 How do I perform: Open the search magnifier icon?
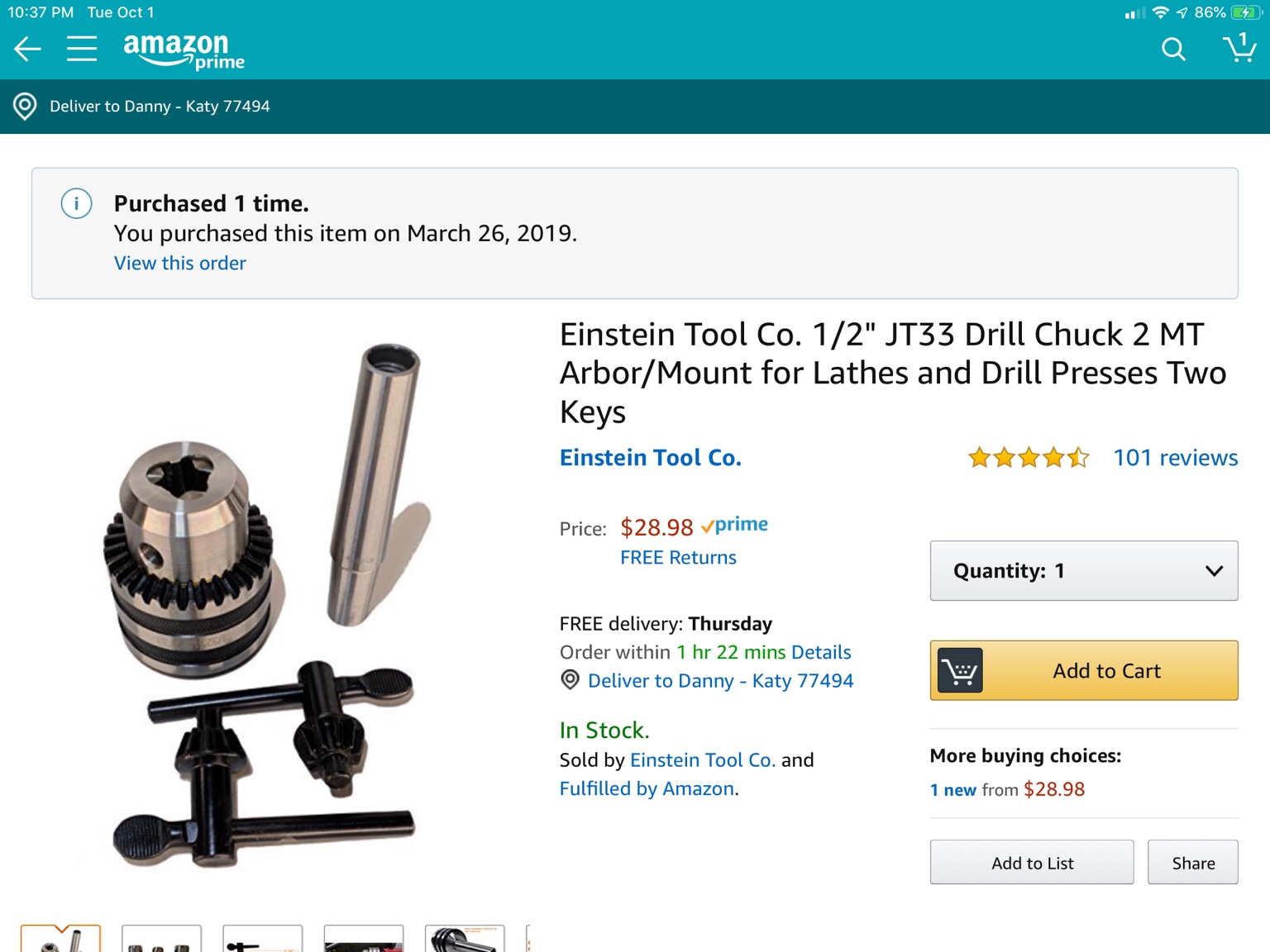[1173, 50]
